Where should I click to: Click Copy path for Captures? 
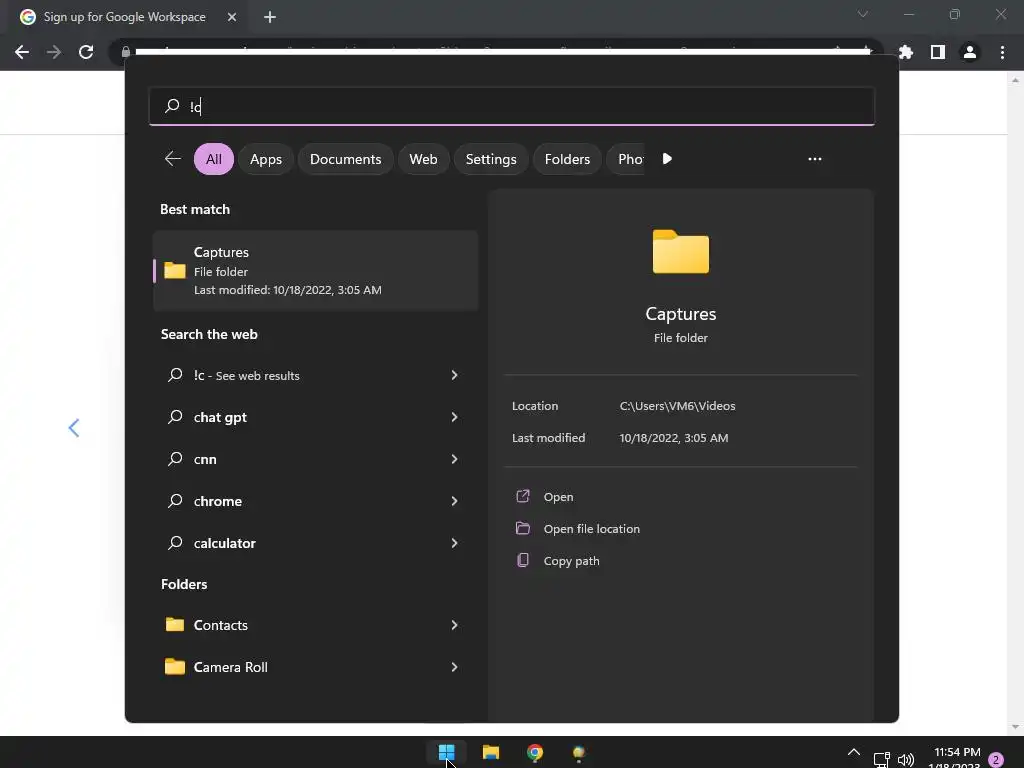pos(571,561)
